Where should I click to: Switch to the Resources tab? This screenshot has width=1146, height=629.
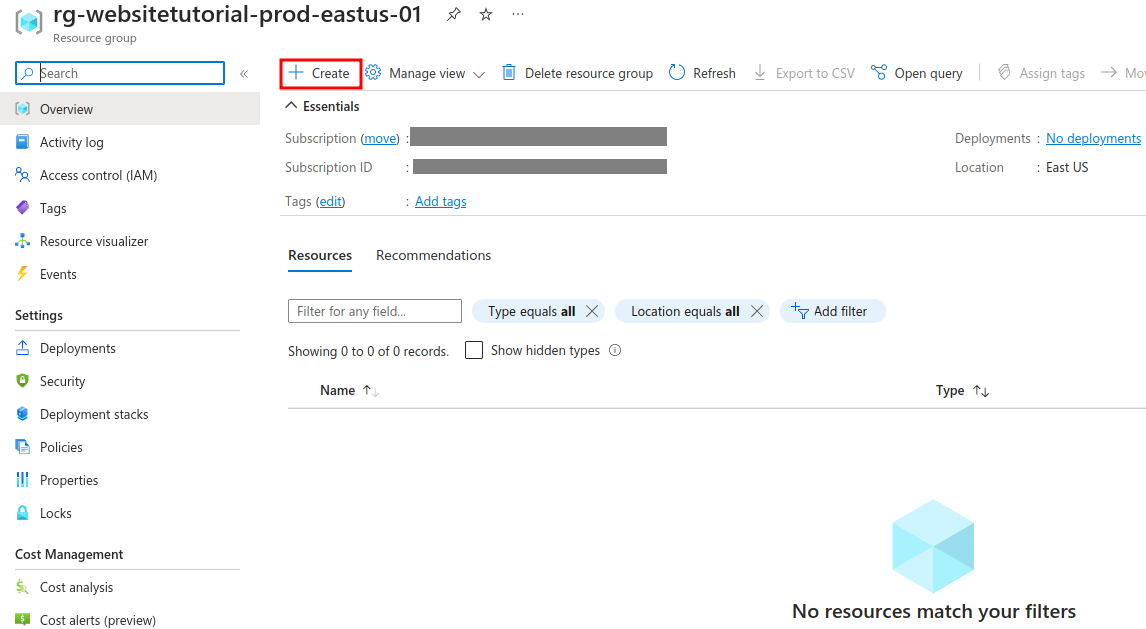[320, 256]
